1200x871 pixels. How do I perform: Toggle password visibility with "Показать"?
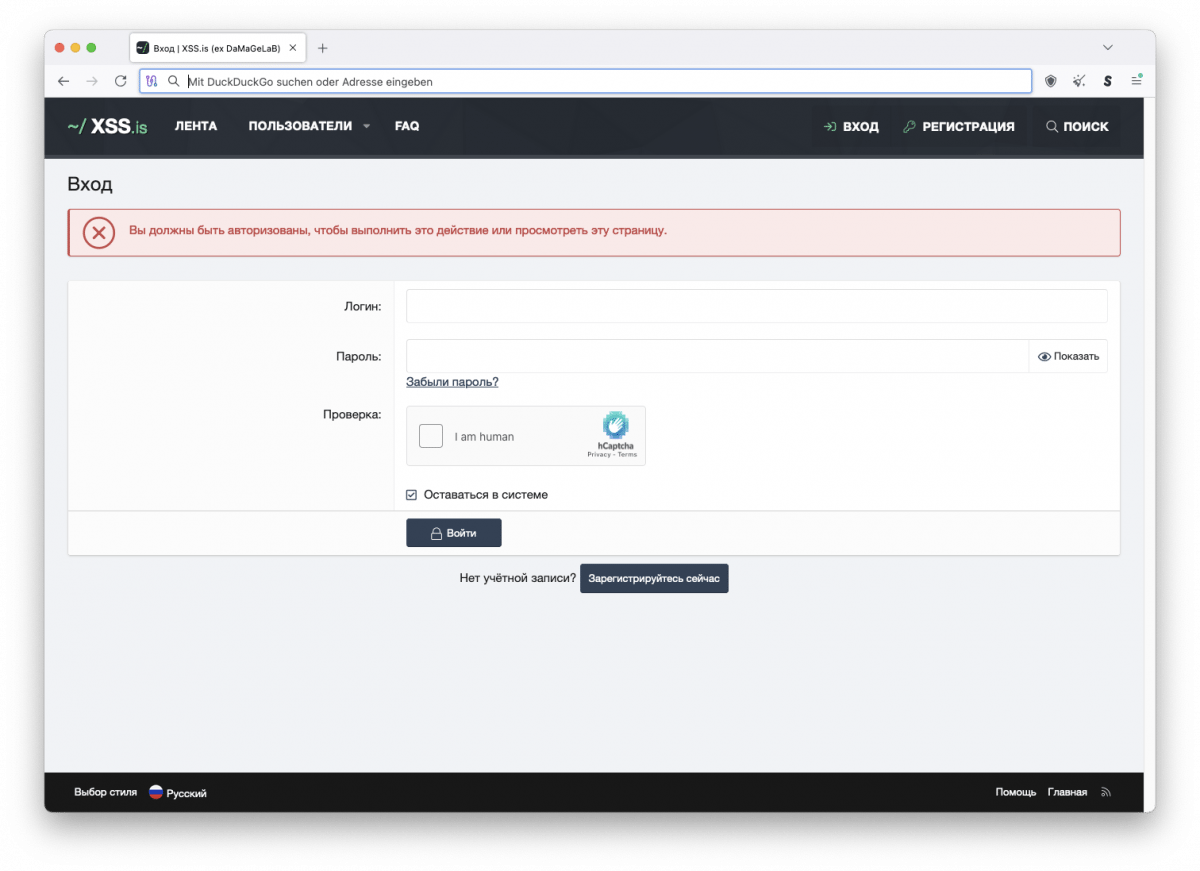pos(1068,356)
